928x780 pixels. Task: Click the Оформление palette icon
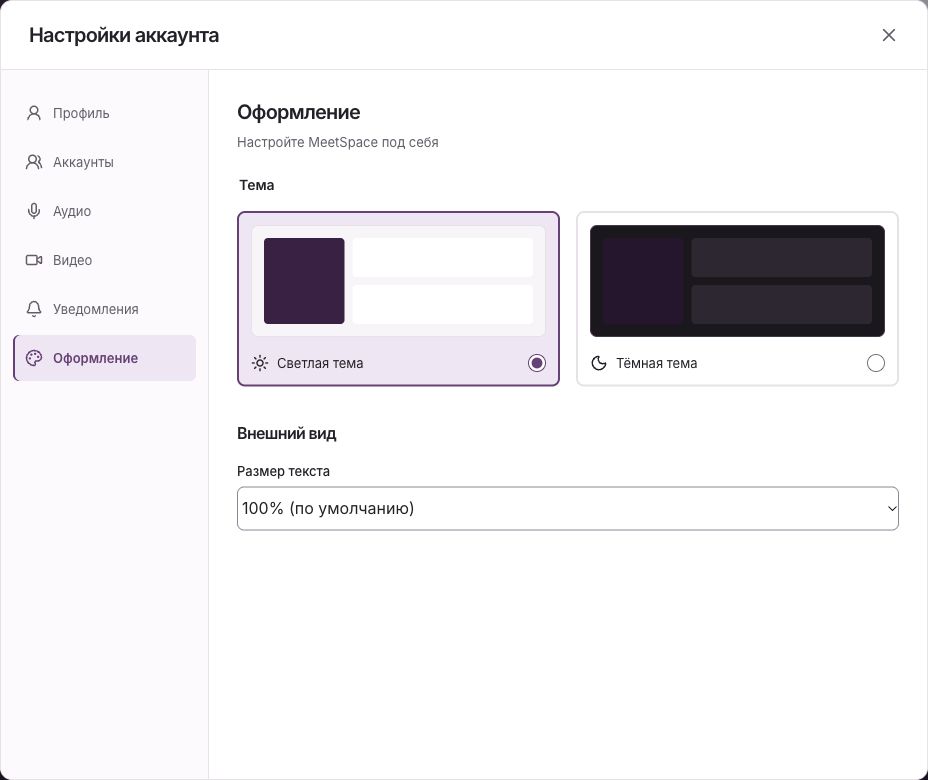point(34,358)
